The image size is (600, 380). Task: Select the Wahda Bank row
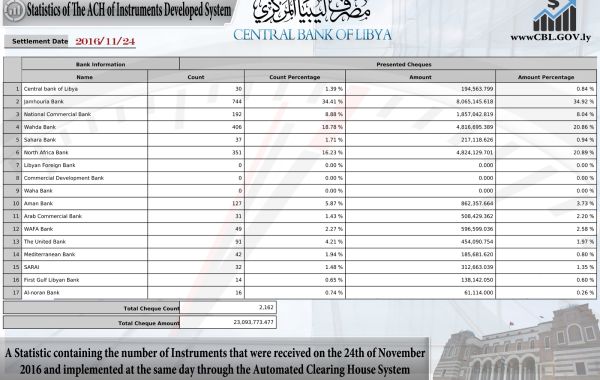click(x=300, y=127)
